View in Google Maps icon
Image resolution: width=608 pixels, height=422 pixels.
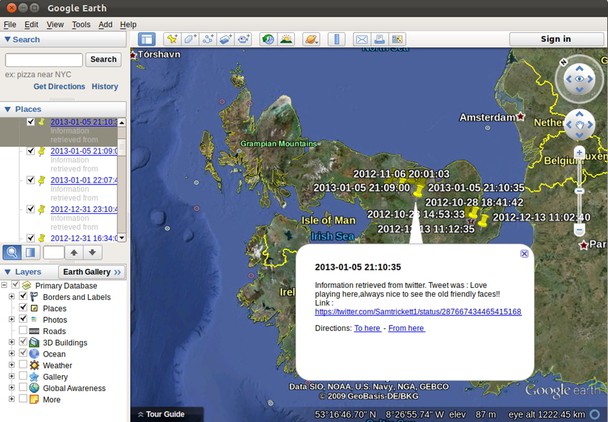tap(397, 39)
